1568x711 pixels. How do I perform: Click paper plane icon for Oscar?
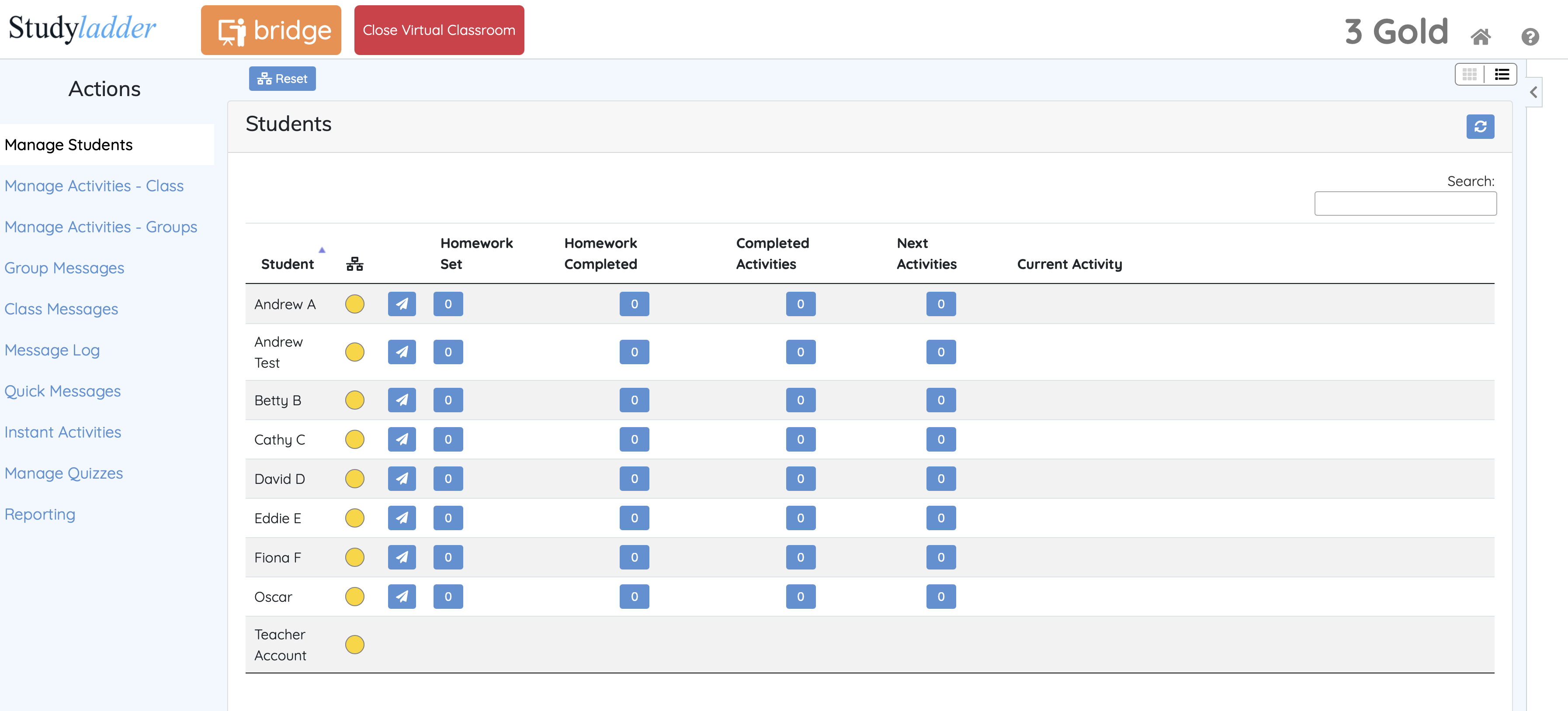402,597
